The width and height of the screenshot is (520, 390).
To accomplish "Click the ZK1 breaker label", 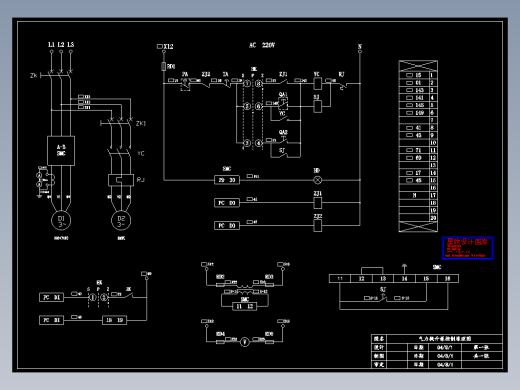I will click(x=141, y=123).
